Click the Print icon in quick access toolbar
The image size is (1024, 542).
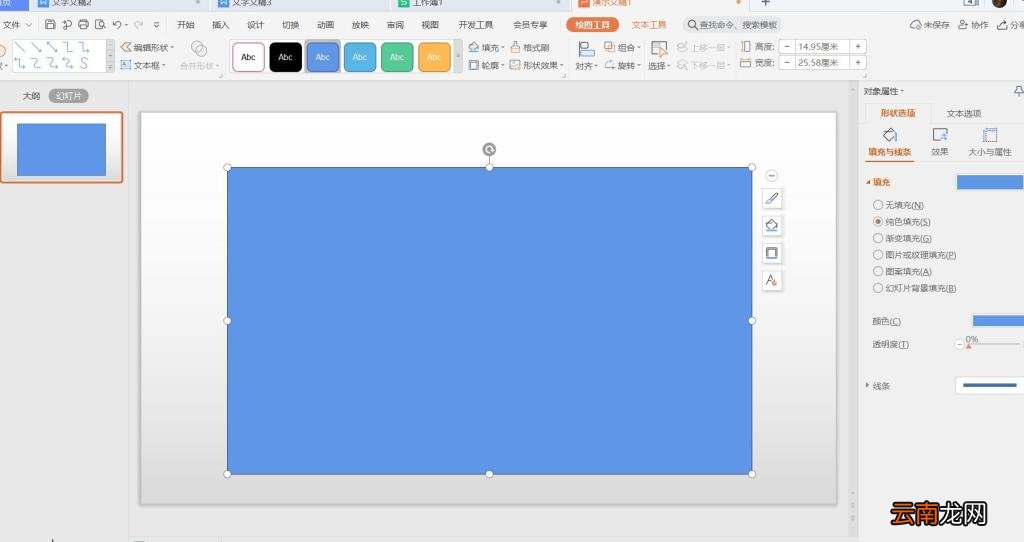click(x=83, y=25)
